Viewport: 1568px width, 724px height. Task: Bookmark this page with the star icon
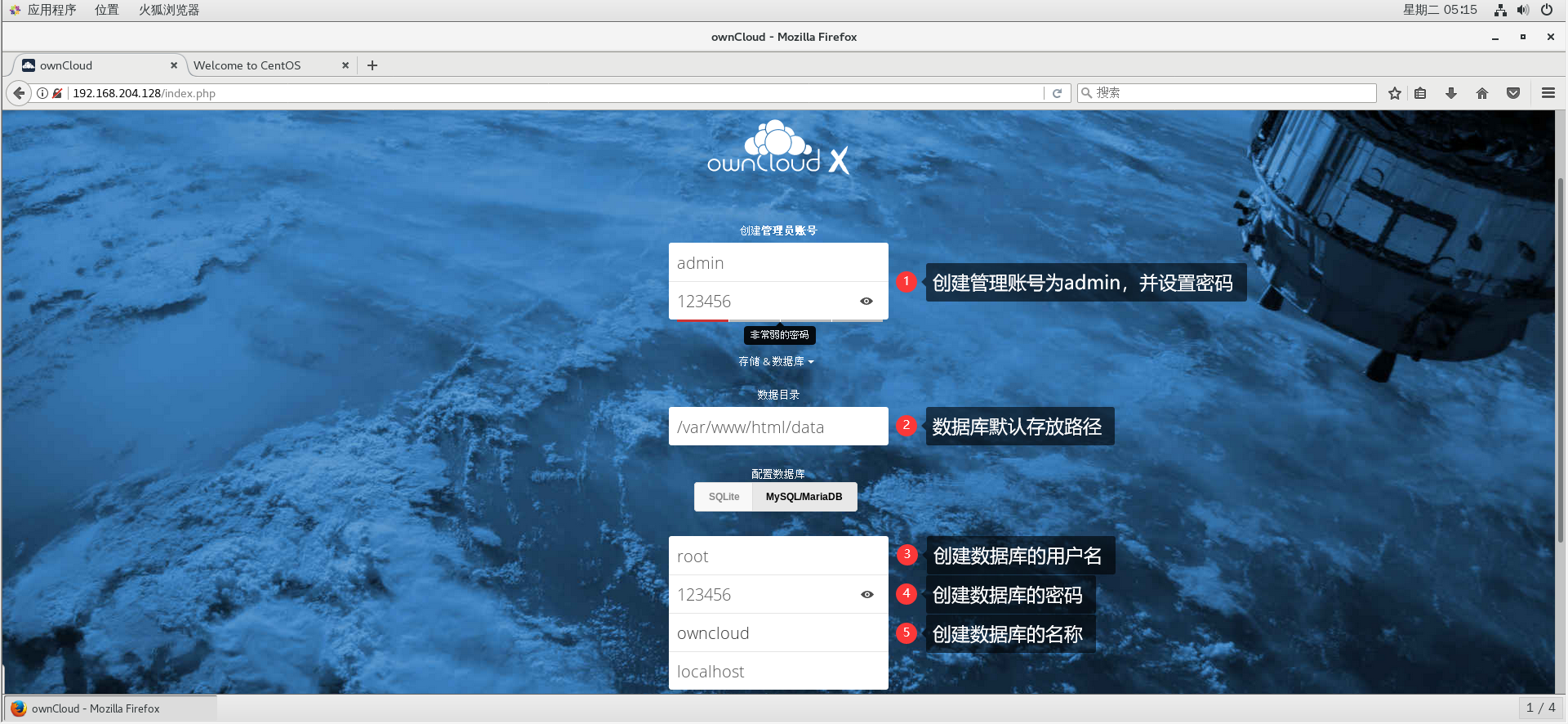click(x=1395, y=93)
